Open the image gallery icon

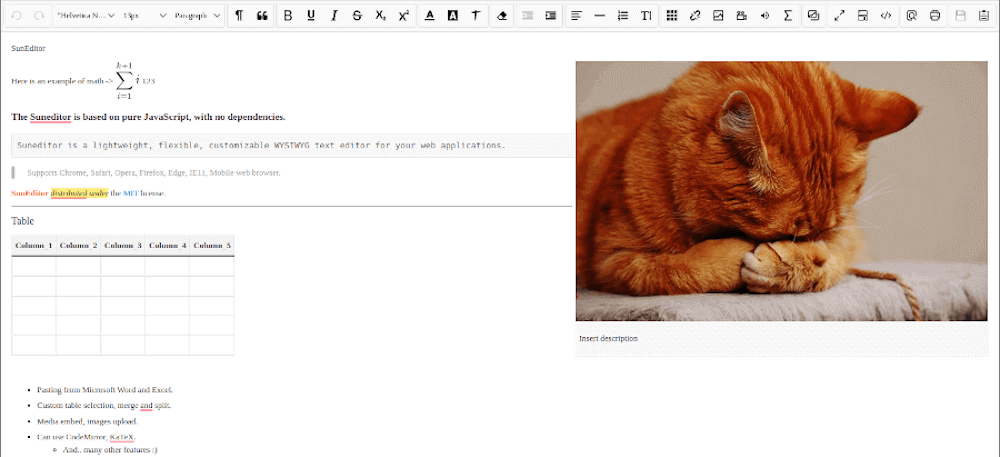click(x=813, y=16)
